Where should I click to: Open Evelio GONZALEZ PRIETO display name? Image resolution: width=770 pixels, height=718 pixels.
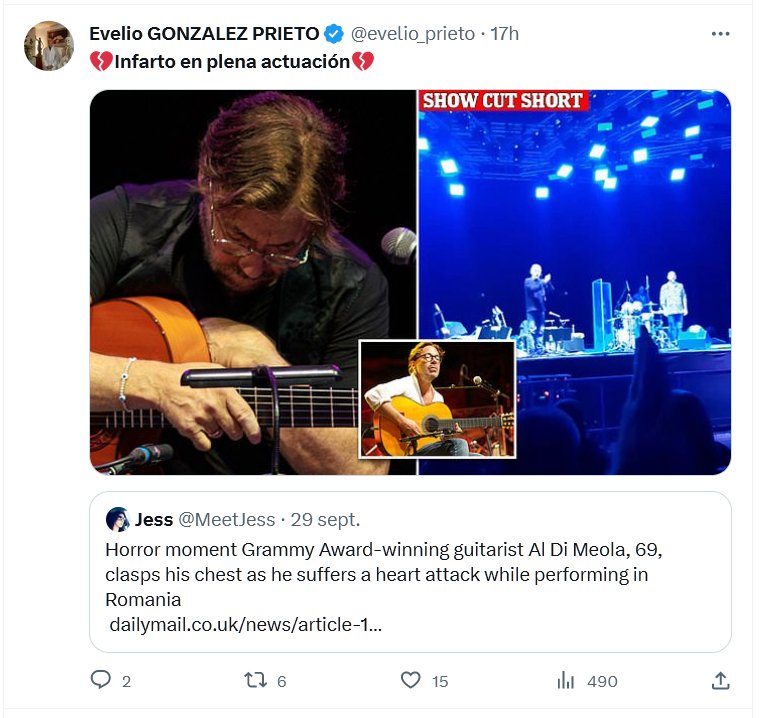pos(205,34)
